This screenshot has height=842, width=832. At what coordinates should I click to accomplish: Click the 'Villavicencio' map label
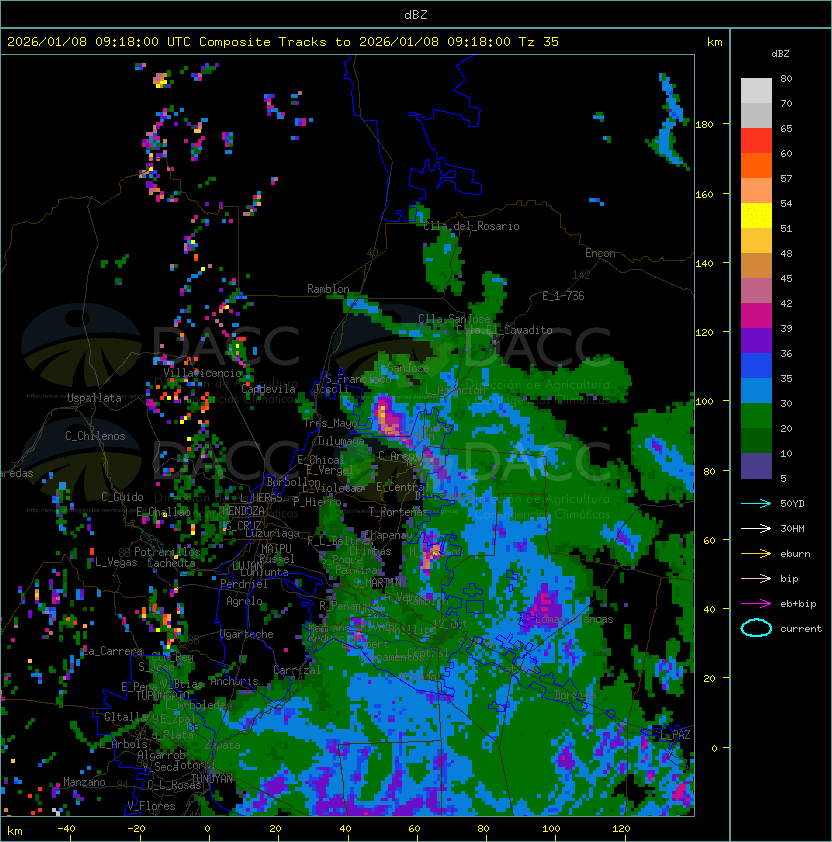click(202, 373)
